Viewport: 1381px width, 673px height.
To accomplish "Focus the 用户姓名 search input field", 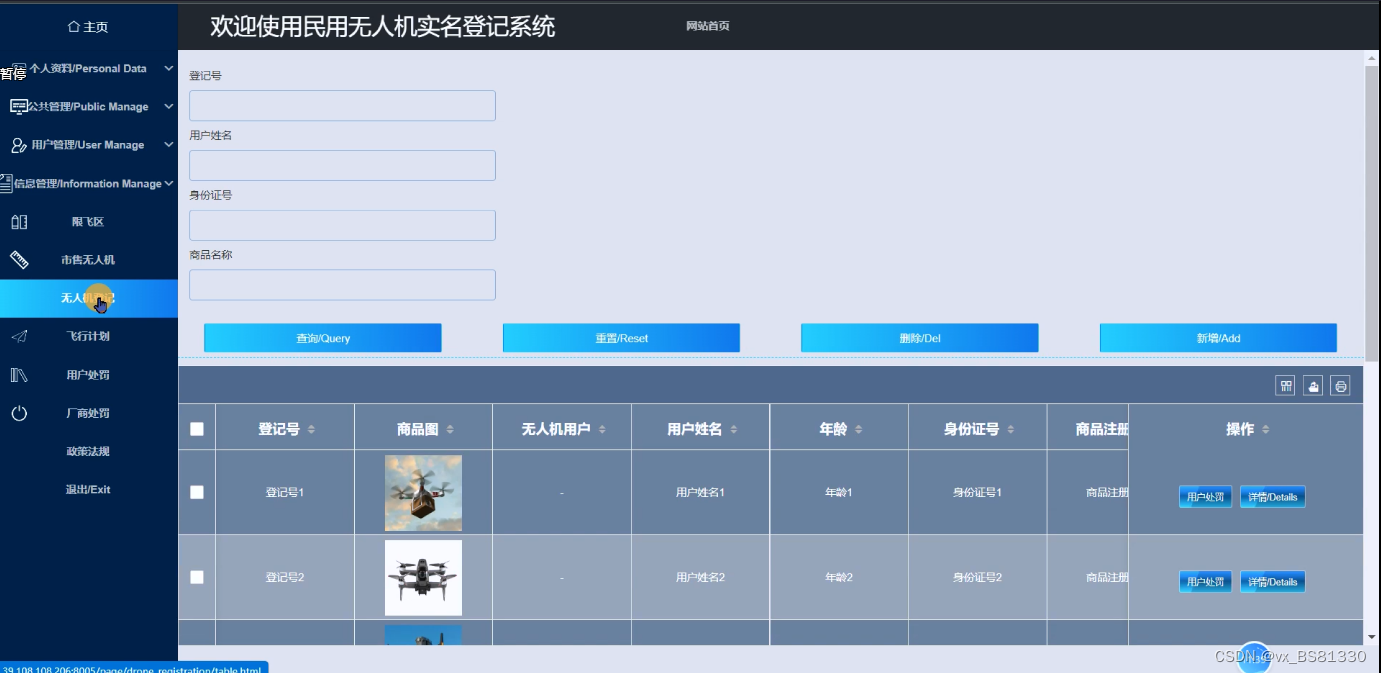I will [342, 165].
